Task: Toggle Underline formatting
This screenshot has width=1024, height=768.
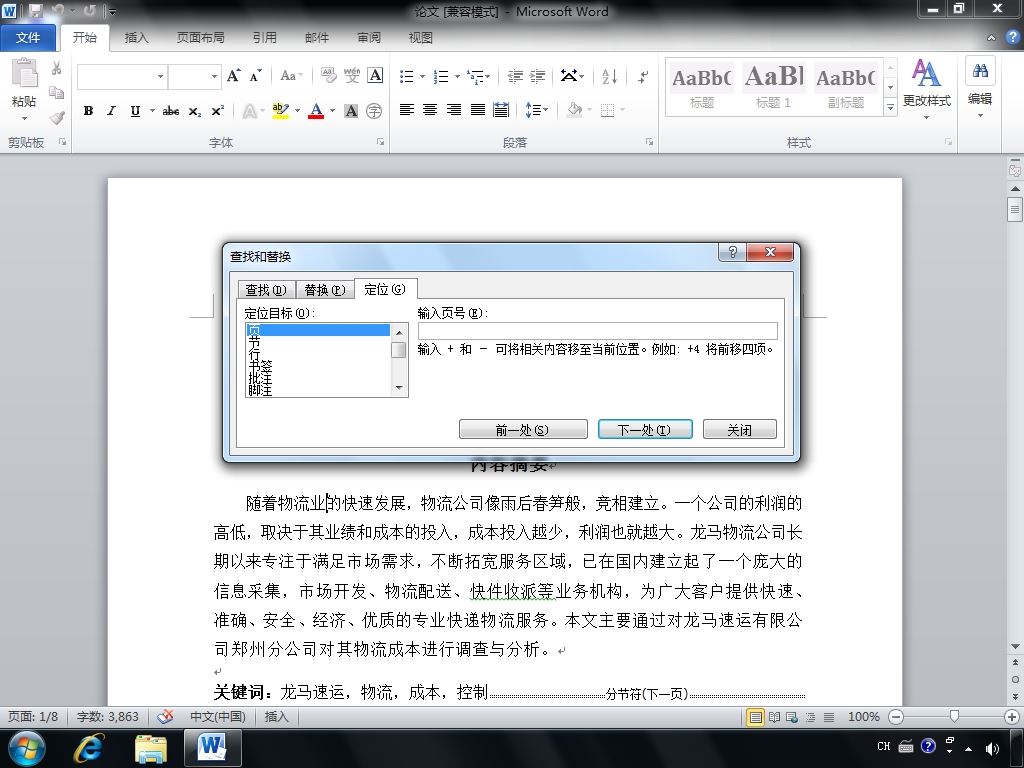Action: click(135, 111)
